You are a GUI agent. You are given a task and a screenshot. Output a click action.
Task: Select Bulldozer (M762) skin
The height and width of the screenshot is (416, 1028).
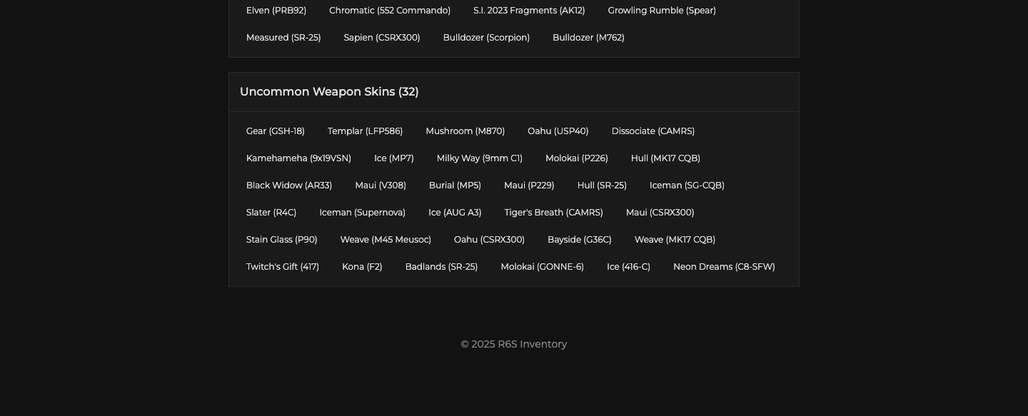coord(588,38)
